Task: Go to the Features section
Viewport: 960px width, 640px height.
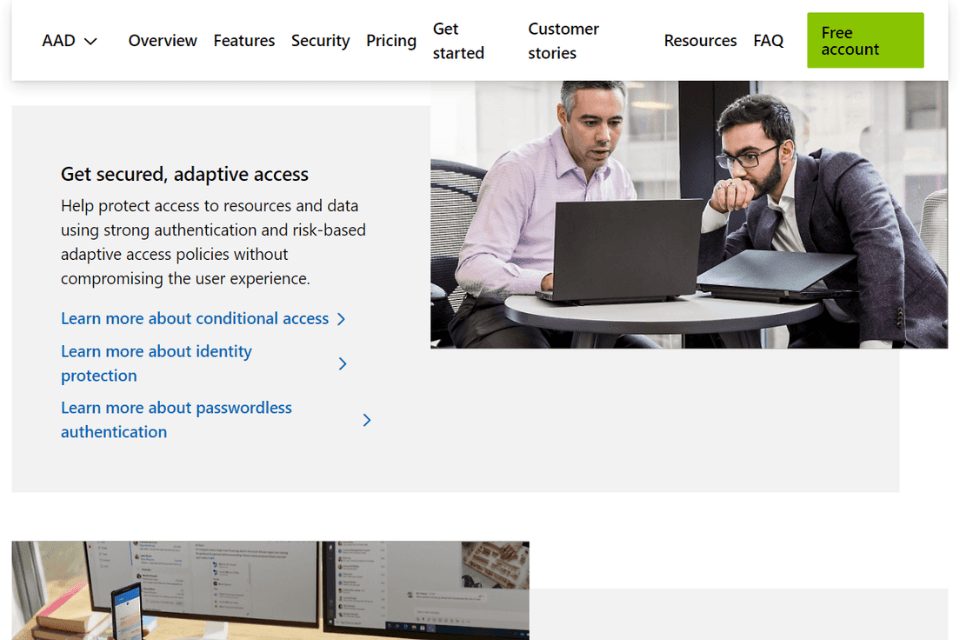Action: [x=244, y=40]
